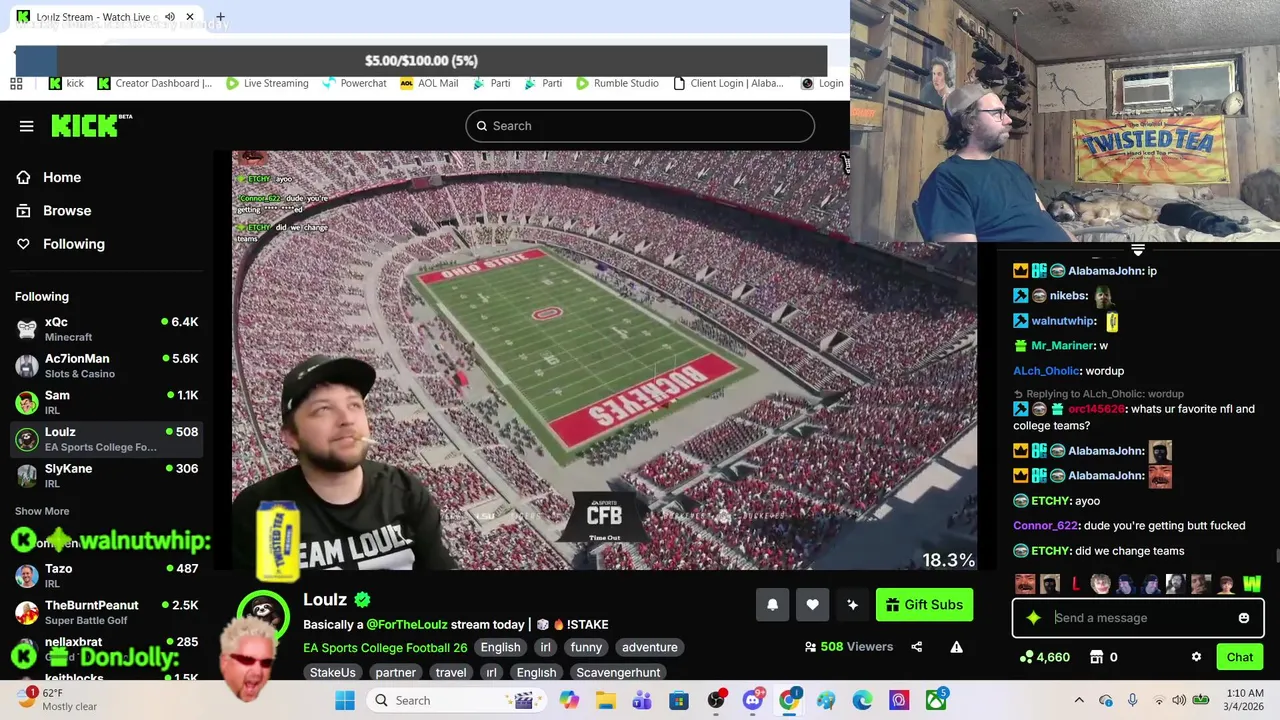Click username ALch_Oholic in chat

tap(1047, 371)
